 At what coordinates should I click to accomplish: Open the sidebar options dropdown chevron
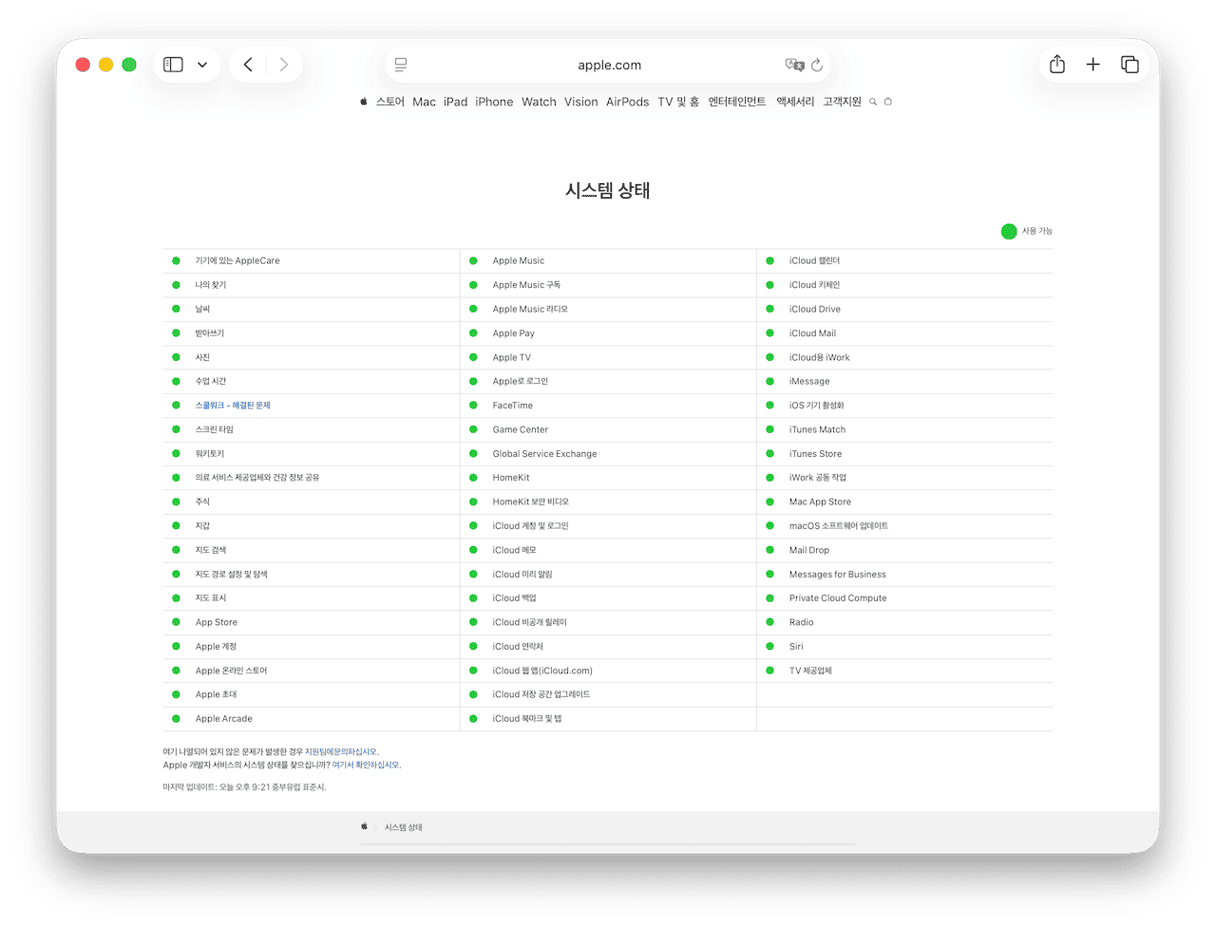[202, 65]
